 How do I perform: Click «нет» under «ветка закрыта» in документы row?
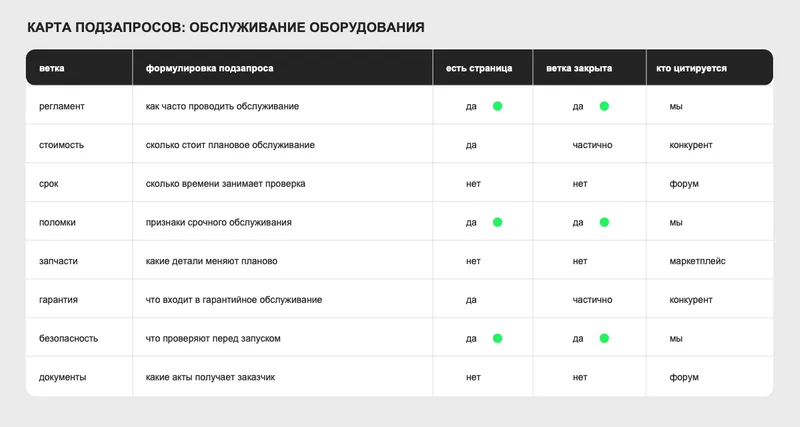[580, 377]
